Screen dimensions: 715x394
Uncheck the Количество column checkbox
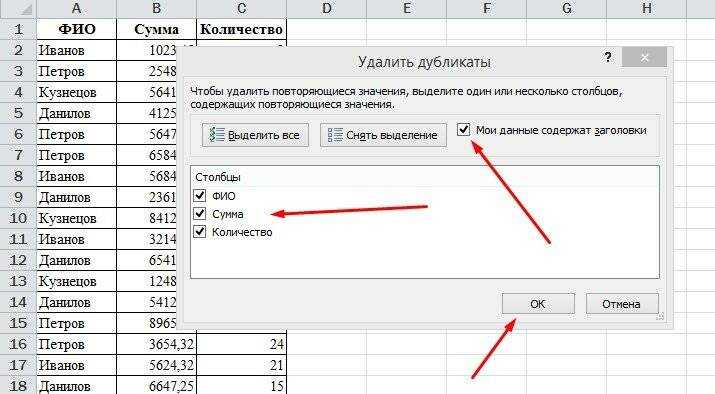coord(200,232)
